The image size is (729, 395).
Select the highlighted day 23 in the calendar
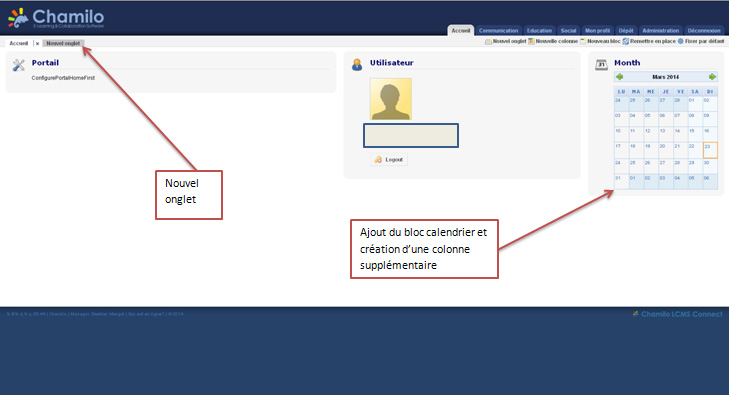[x=710, y=150]
